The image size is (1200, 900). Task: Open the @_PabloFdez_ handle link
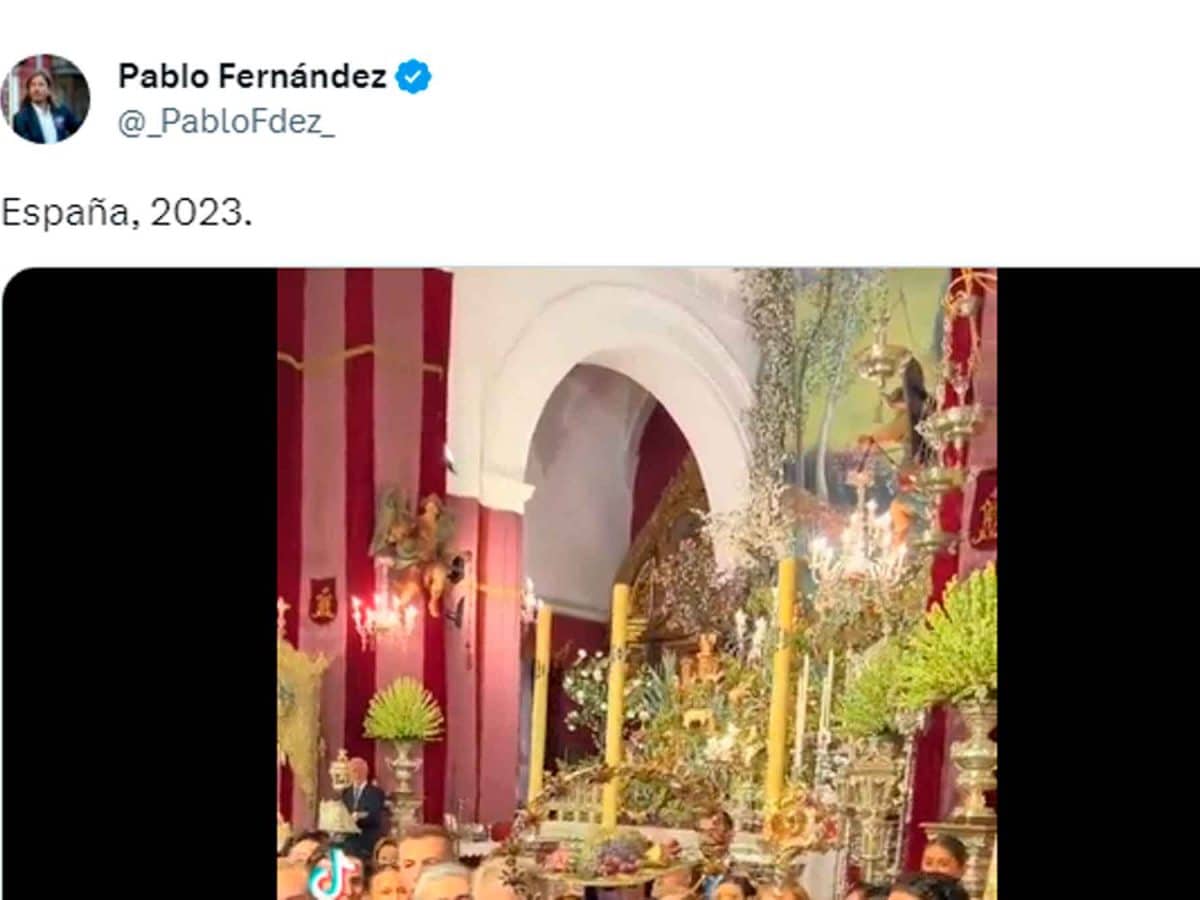point(226,122)
